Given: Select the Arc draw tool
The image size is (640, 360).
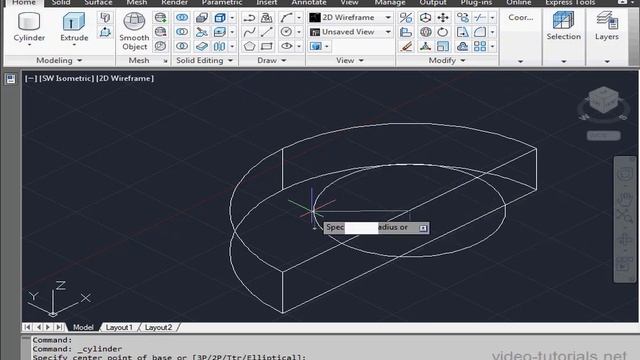Looking at the screenshot, I should pyautogui.click(x=286, y=18).
